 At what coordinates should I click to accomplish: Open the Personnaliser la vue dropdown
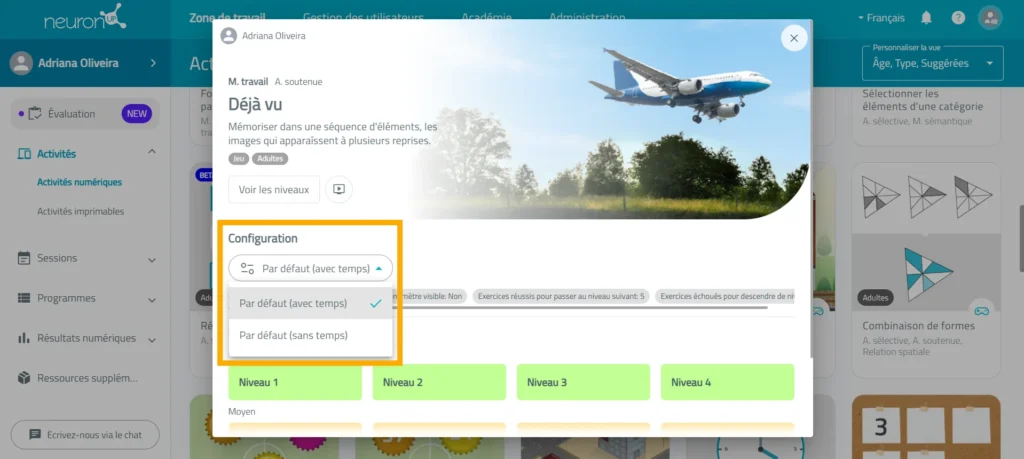(x=933, y=63)
